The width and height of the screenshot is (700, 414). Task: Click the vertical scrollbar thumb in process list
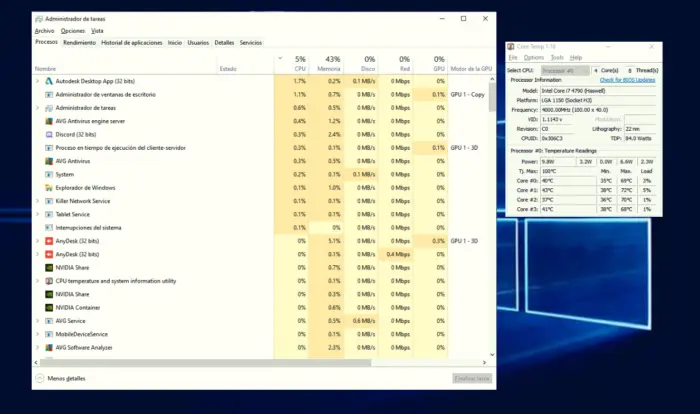(492, 97)
